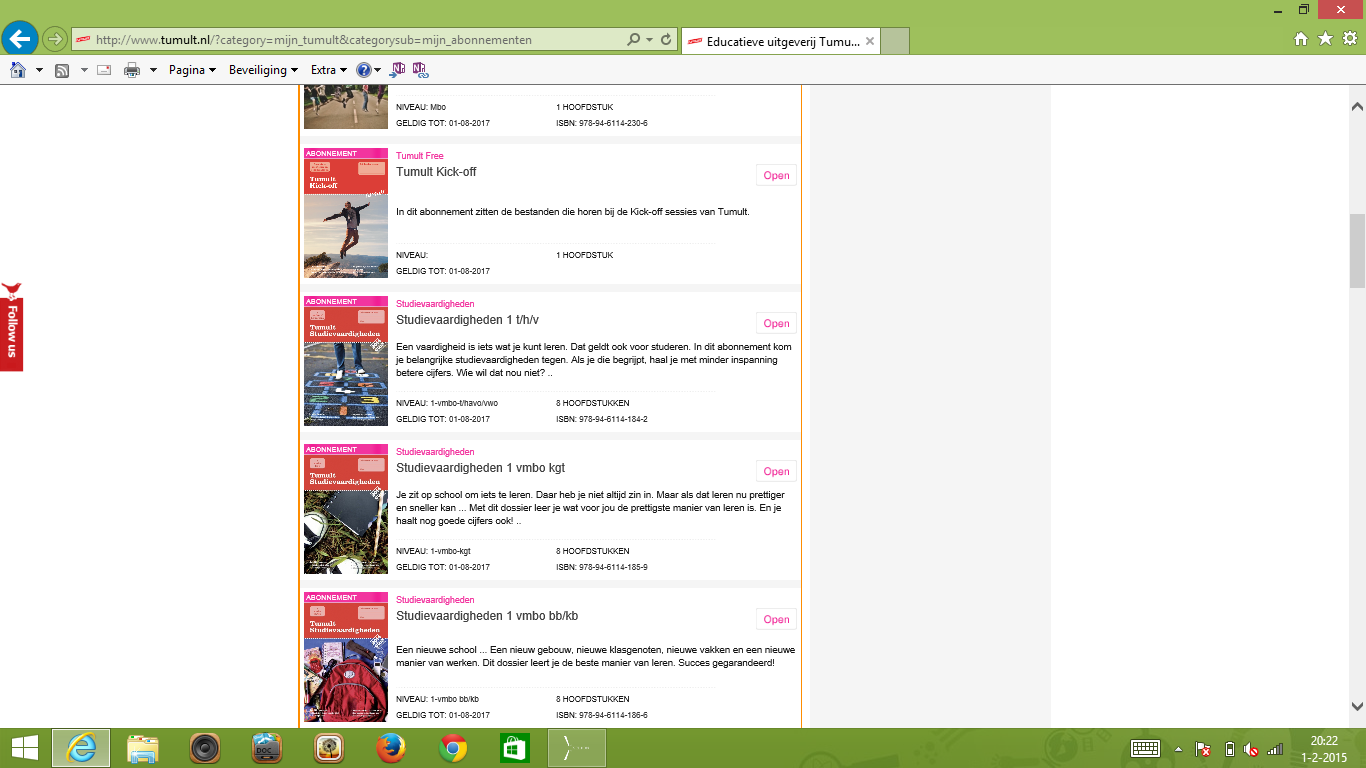Click the Action Center flag icon
The image size is (1366, 768).
pyautogui.click(x=1205, y=749)
